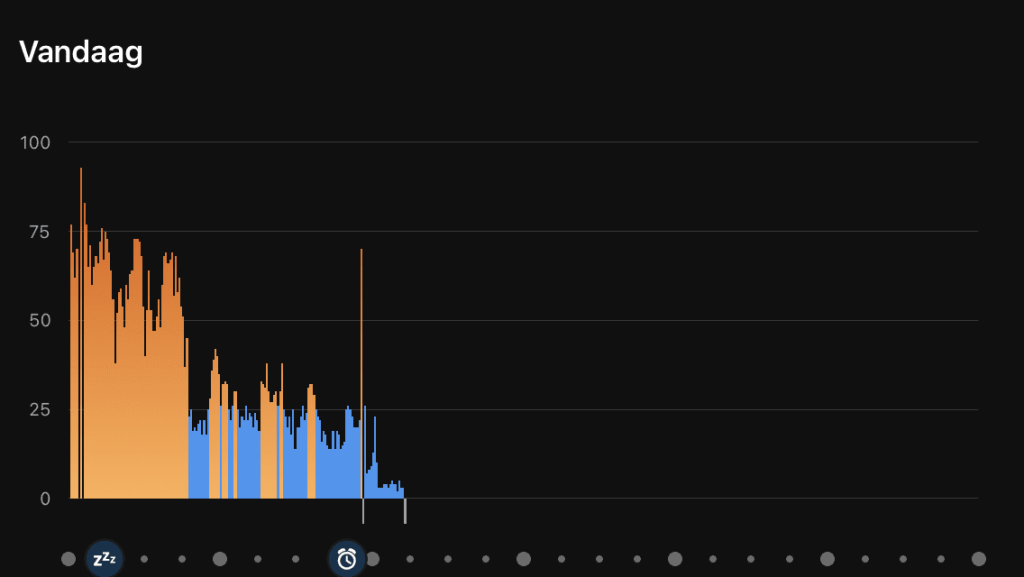Click the sleep zzz icon on timeline
The image size is (1024, 577).
[105, 559]
